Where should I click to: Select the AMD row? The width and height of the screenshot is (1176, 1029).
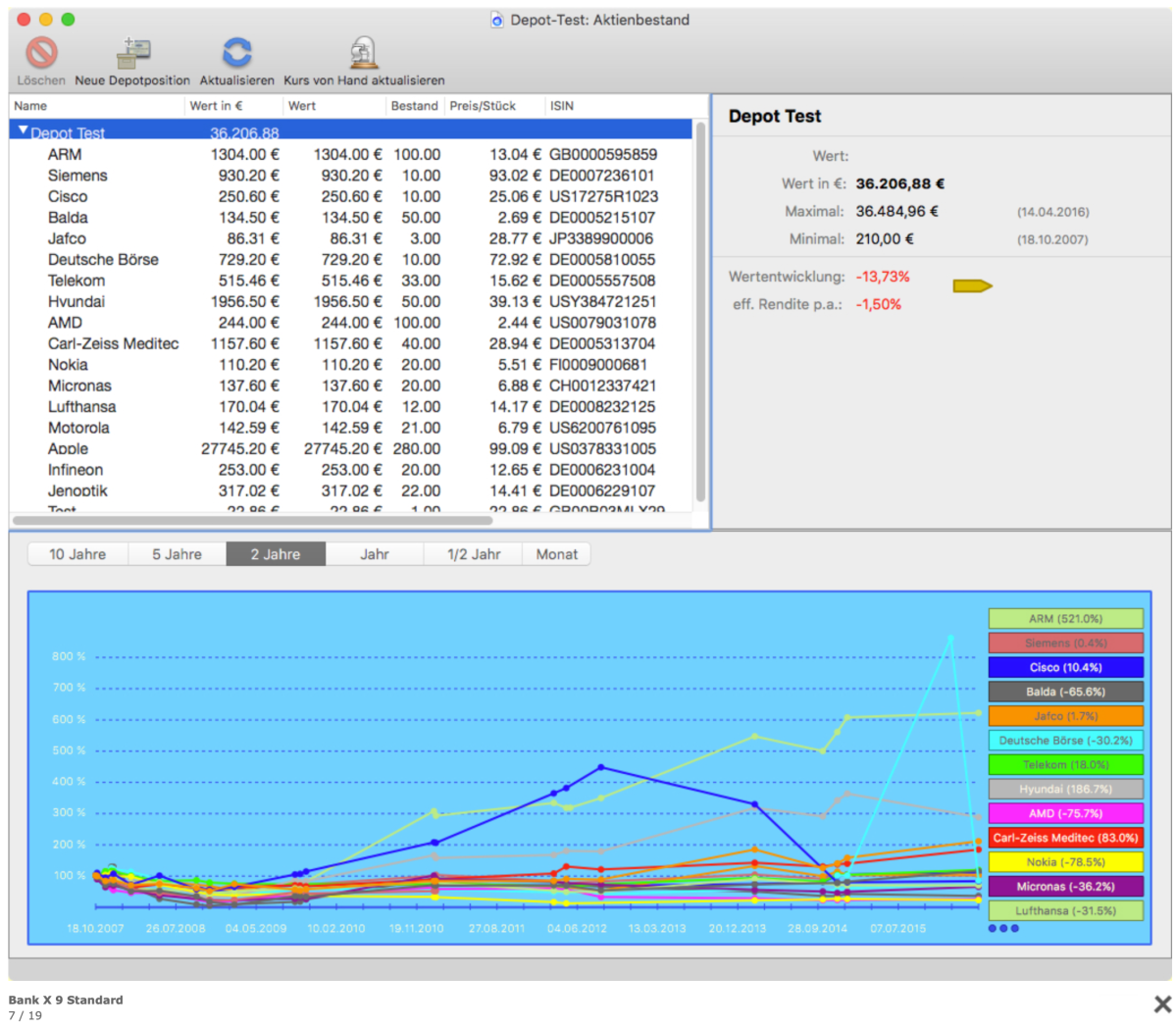[x=351, y=323]
